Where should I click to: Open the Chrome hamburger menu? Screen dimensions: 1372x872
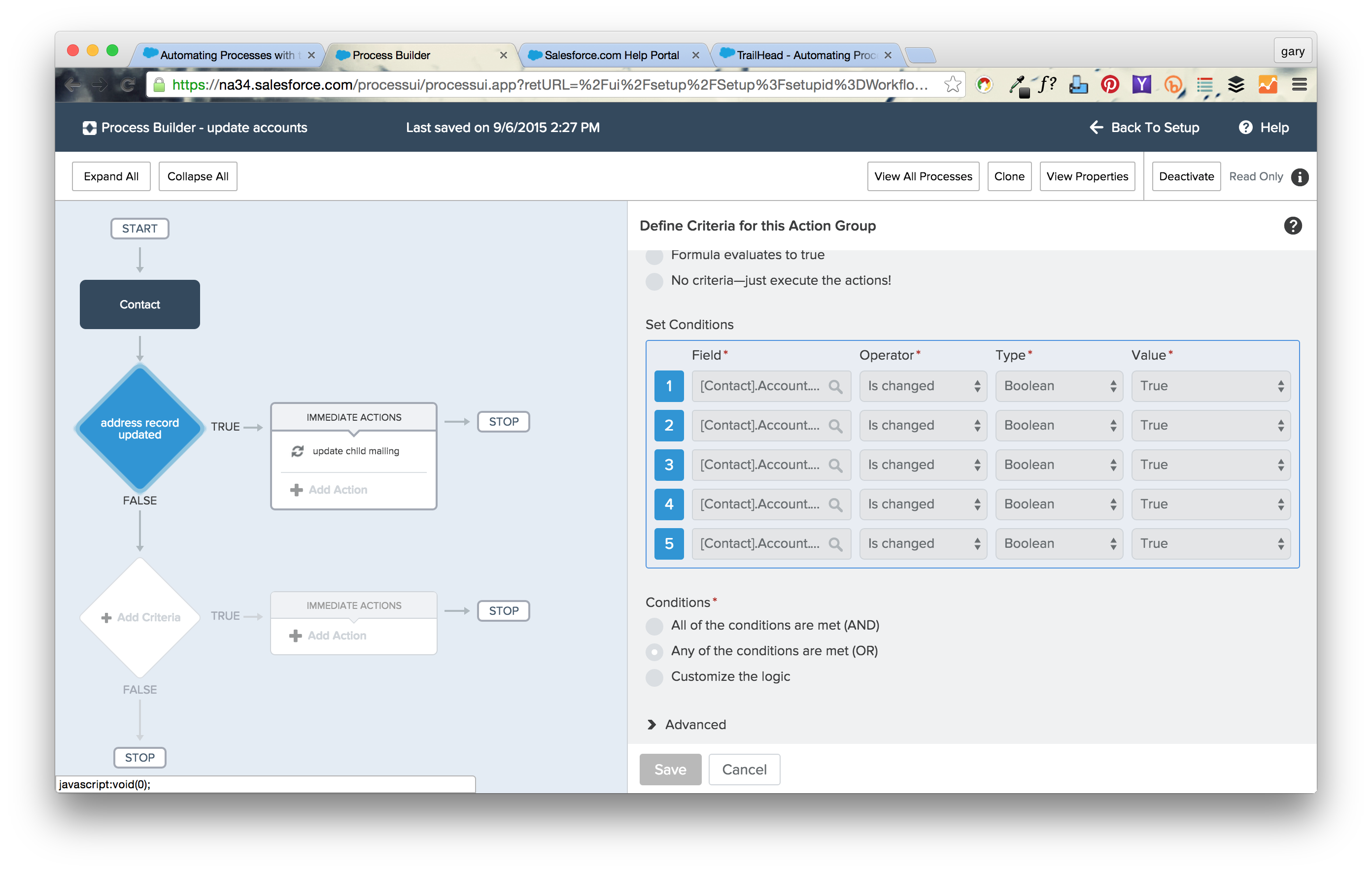tap(1299, 85)
